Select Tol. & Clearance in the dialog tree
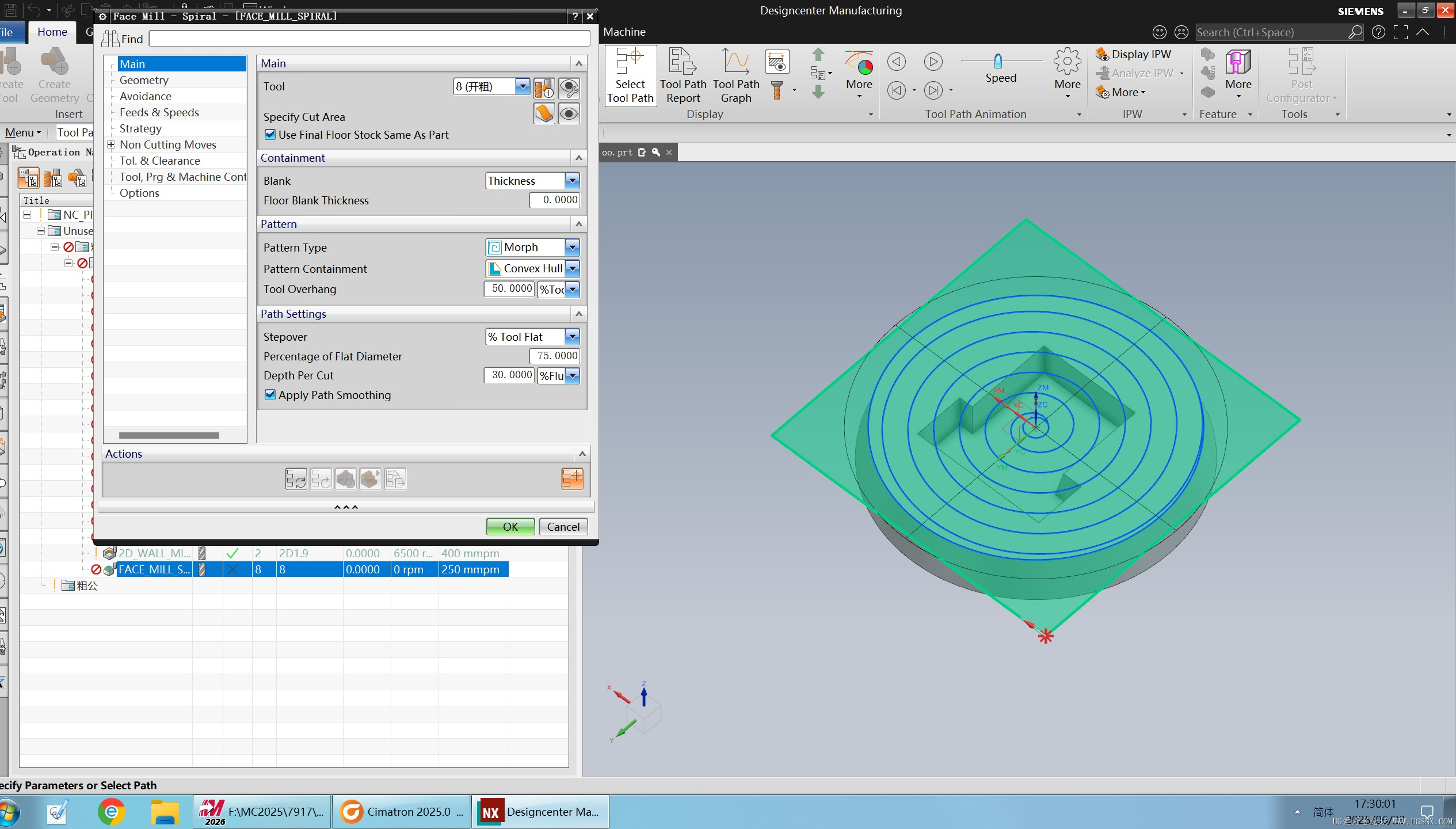 [x=159, y=161]
